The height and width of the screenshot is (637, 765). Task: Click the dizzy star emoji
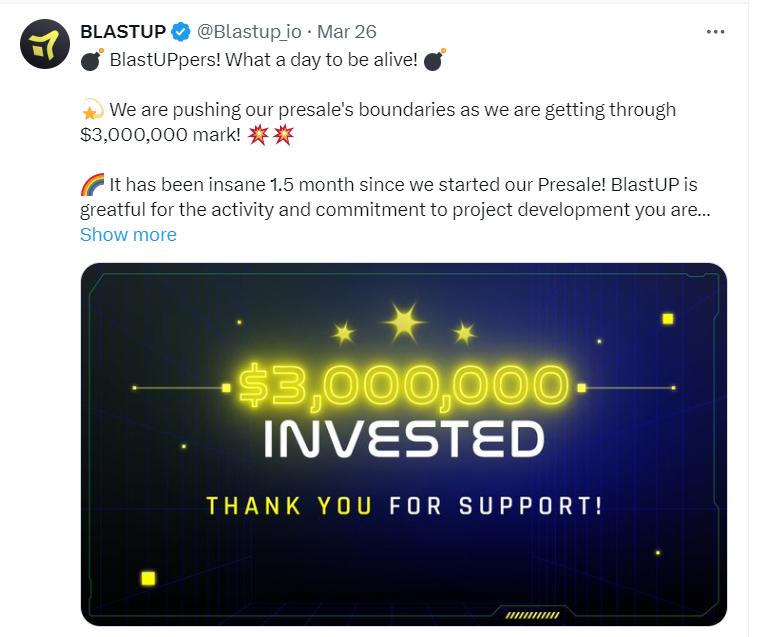(x=92, y=110)
